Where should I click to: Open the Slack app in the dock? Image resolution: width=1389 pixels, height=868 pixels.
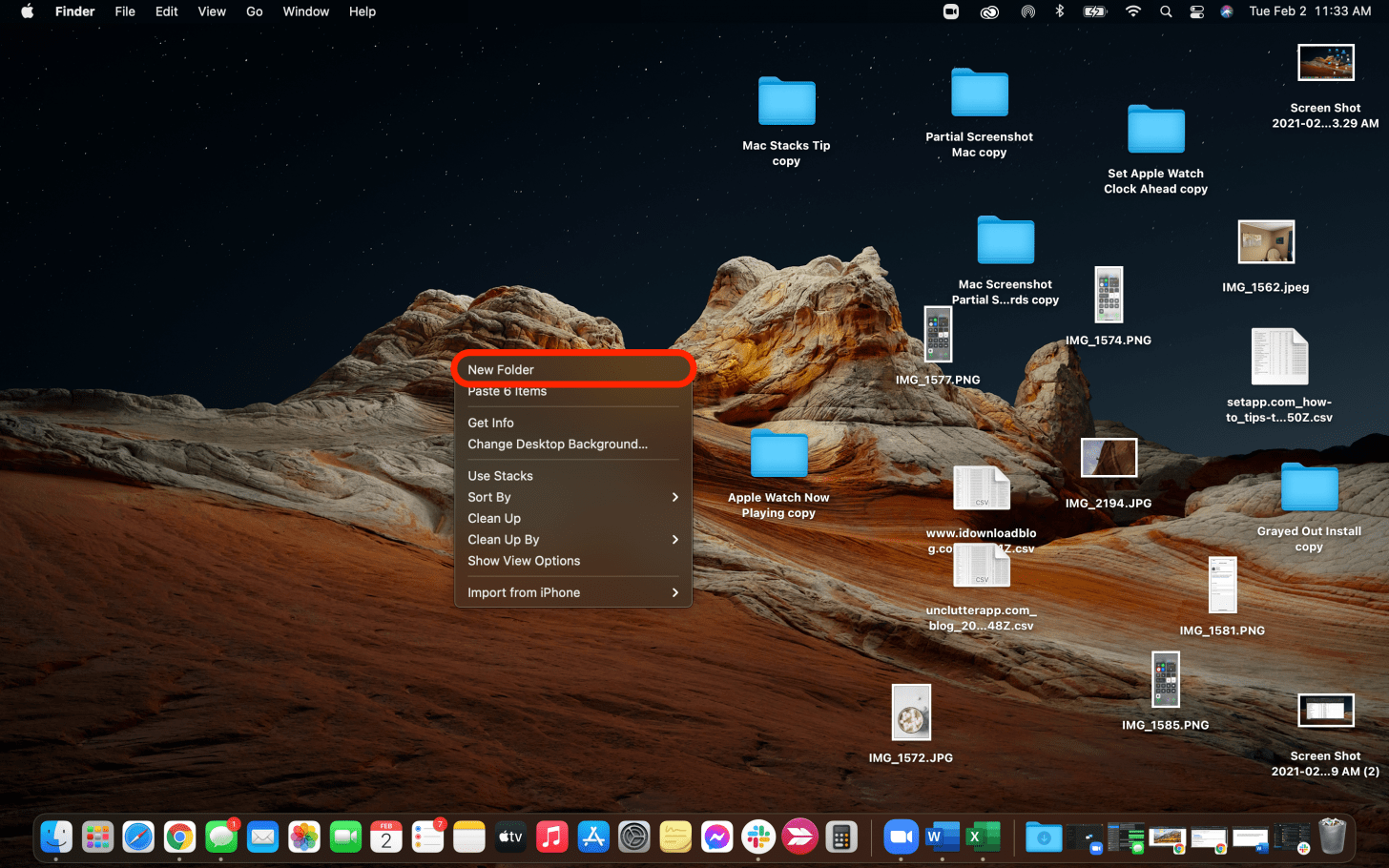click(758, 837)
